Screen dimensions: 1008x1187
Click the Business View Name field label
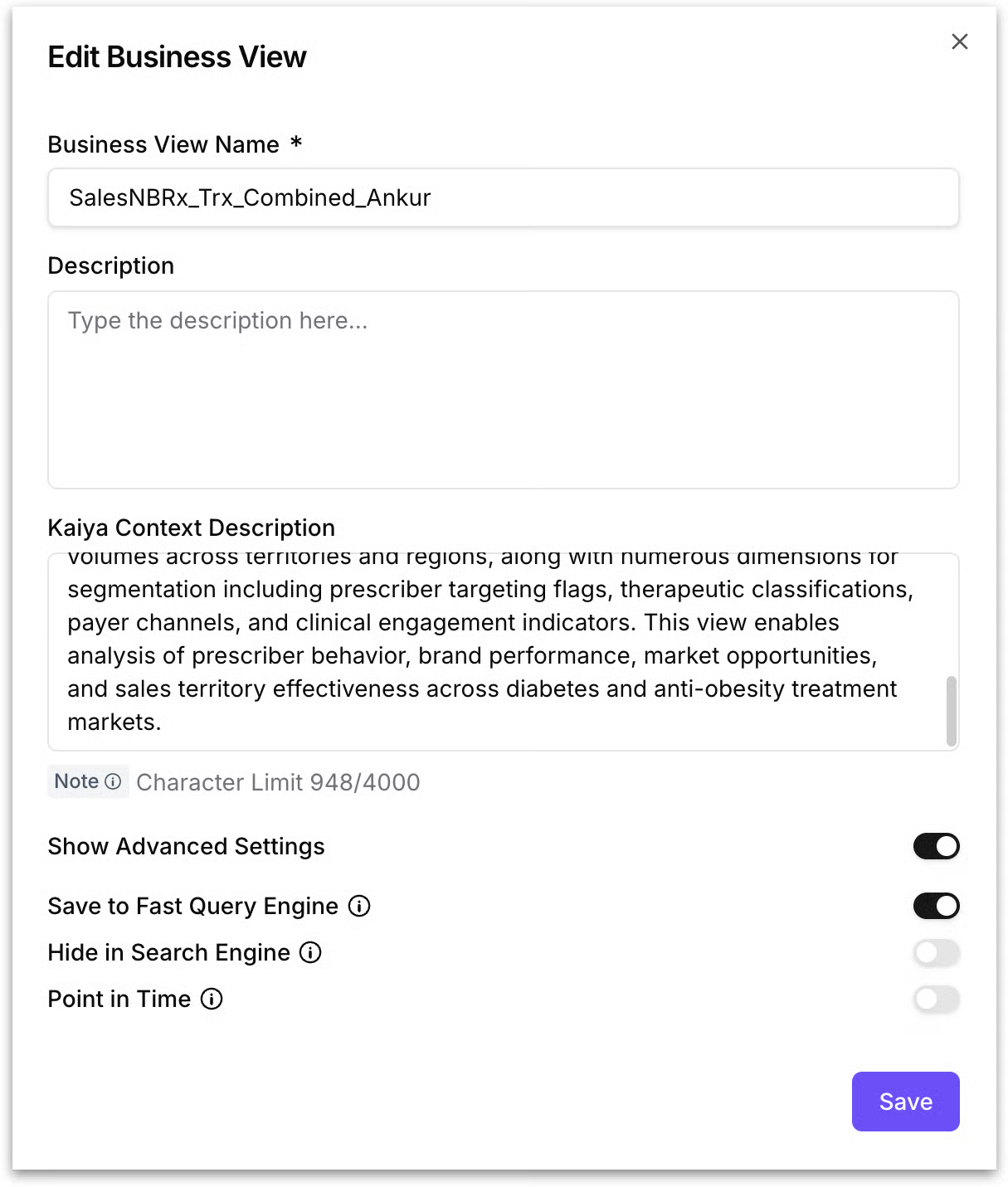(163, 144)
